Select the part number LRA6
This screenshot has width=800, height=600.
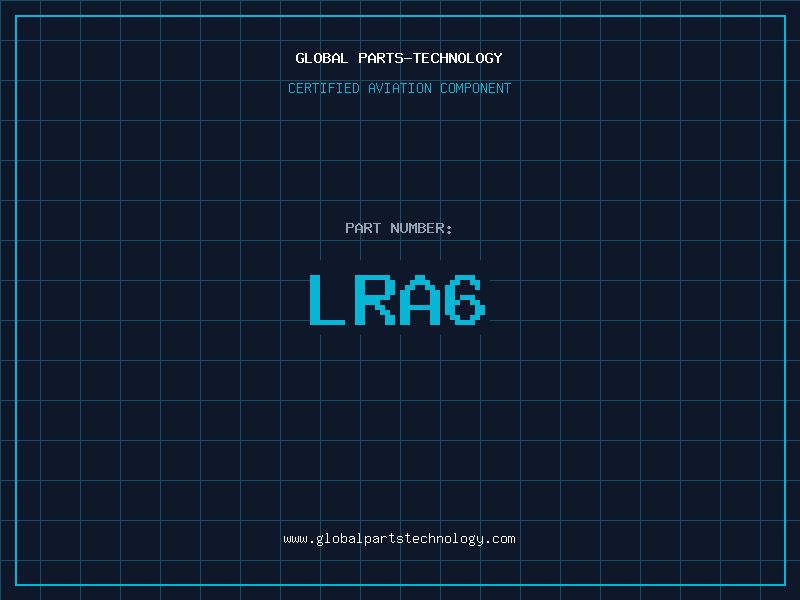point(397,299)
